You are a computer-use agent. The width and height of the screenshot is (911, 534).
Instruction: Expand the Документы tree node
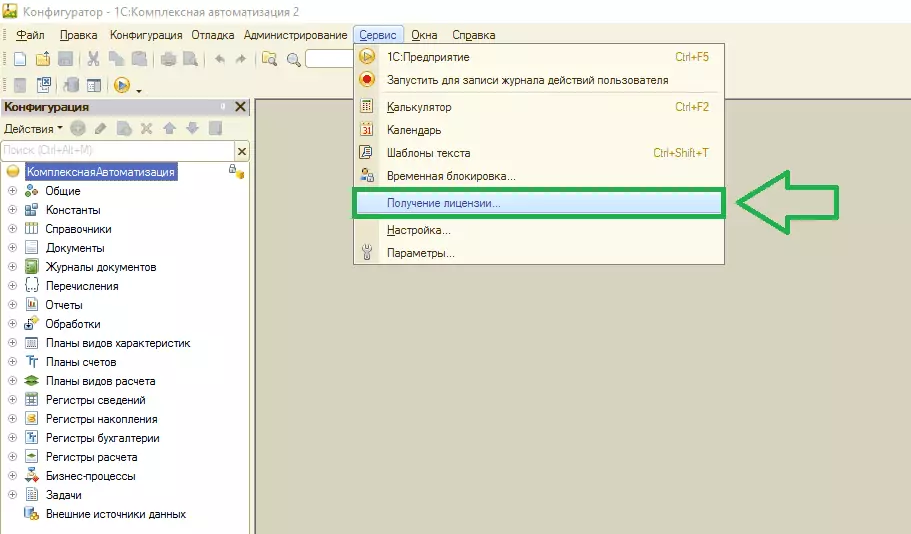[13, 248]
